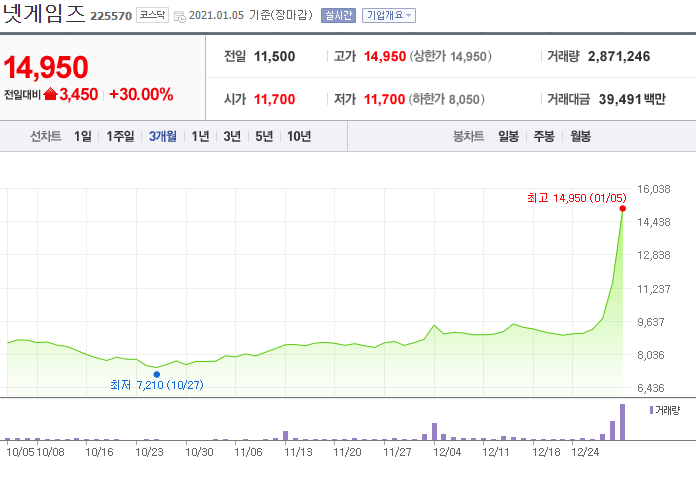
Task: Click the 3,450 price change amount
Action: tap(79, 95)
